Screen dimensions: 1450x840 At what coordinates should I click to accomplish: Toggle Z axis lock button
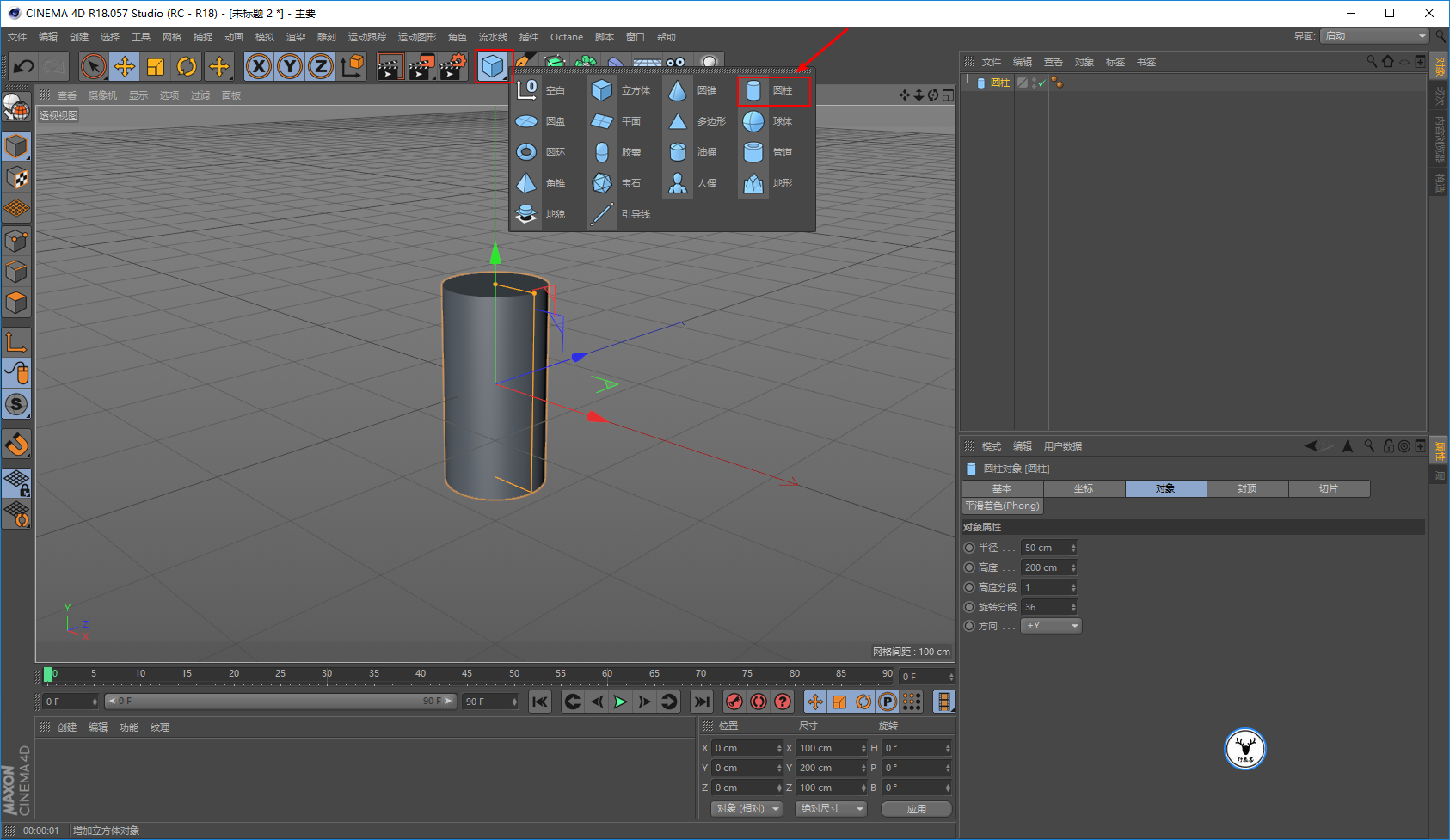pyautogui.click(x=321, y=66)
